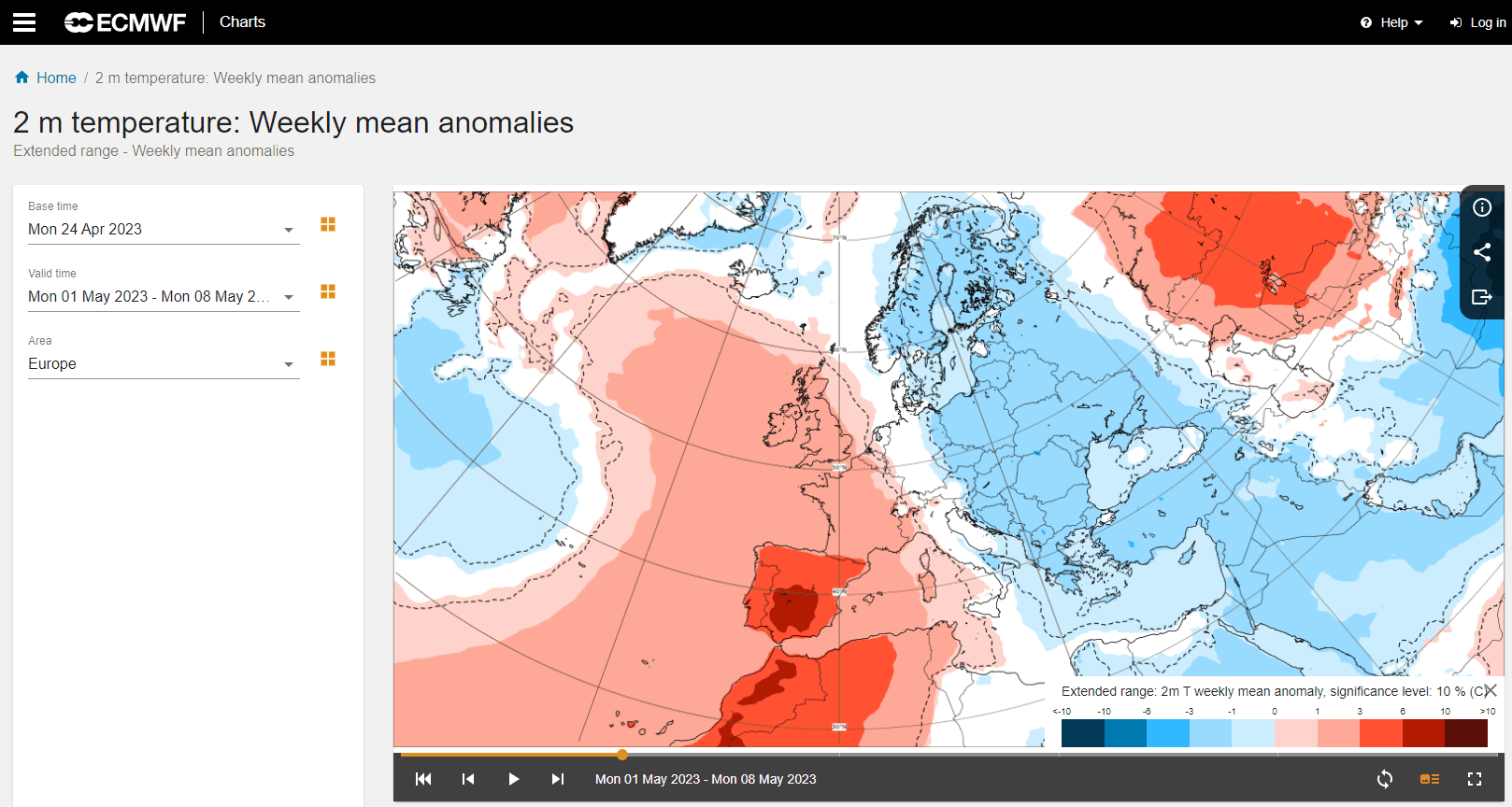1512x807 pixels.
Task: Click the info icon on map
Action: point(1482,207)
